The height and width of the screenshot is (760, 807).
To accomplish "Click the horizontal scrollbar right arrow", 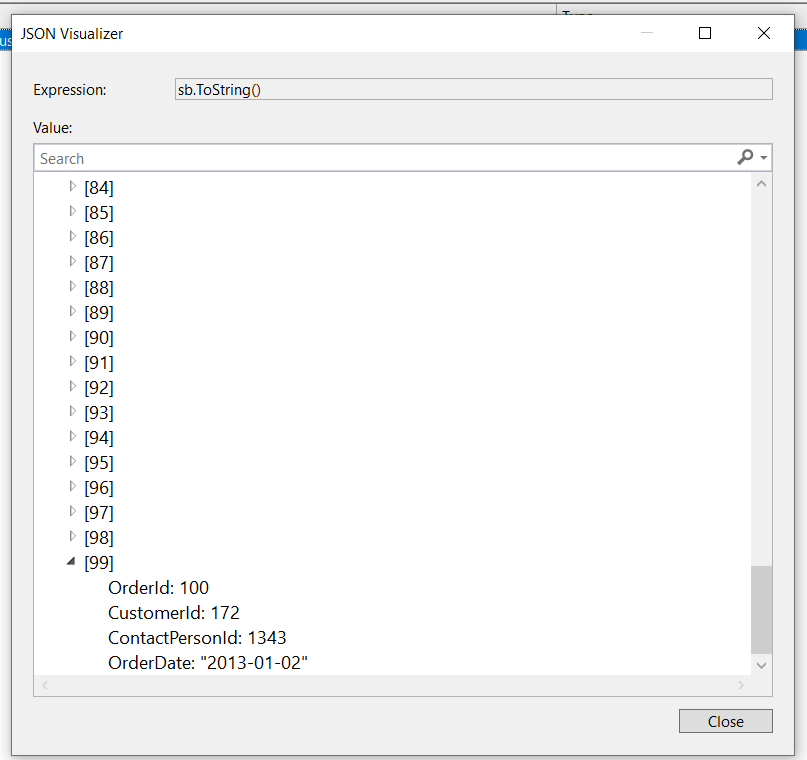I will (741, 685).
